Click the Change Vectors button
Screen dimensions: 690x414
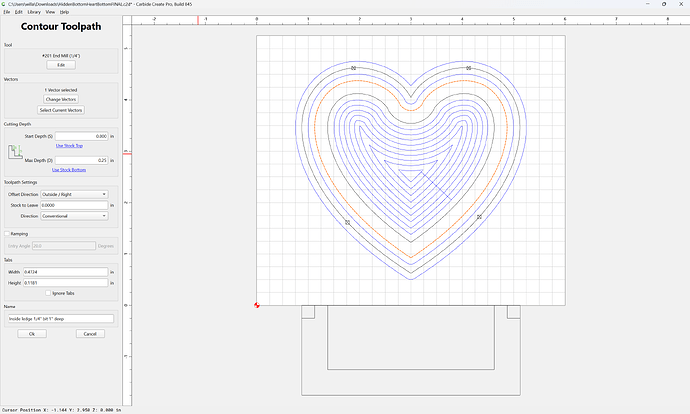61,99
